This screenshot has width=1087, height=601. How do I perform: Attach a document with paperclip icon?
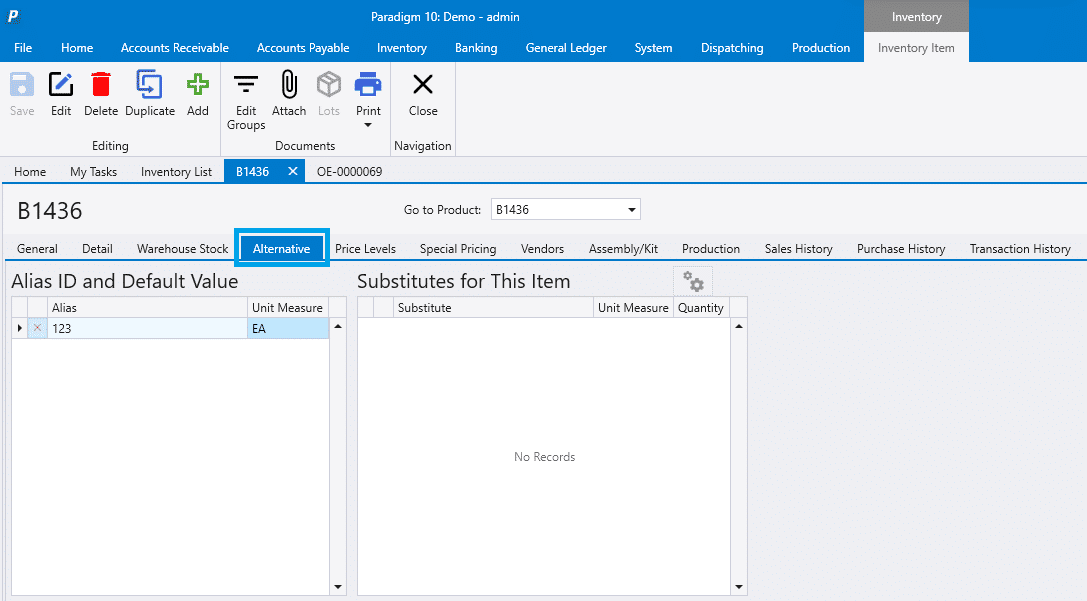pos(289,85)
